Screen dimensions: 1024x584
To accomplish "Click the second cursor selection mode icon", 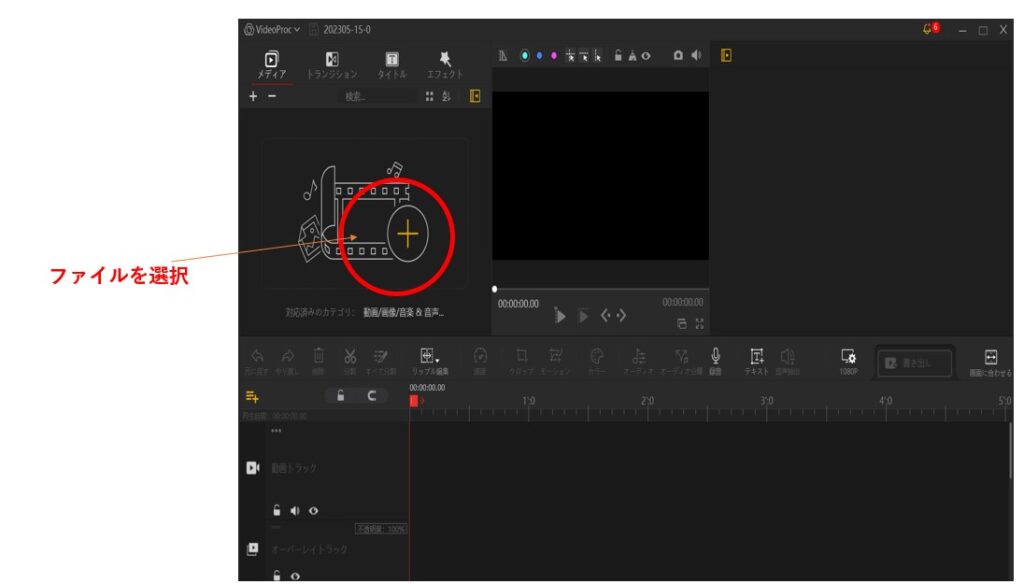I will tap(584, 56).
